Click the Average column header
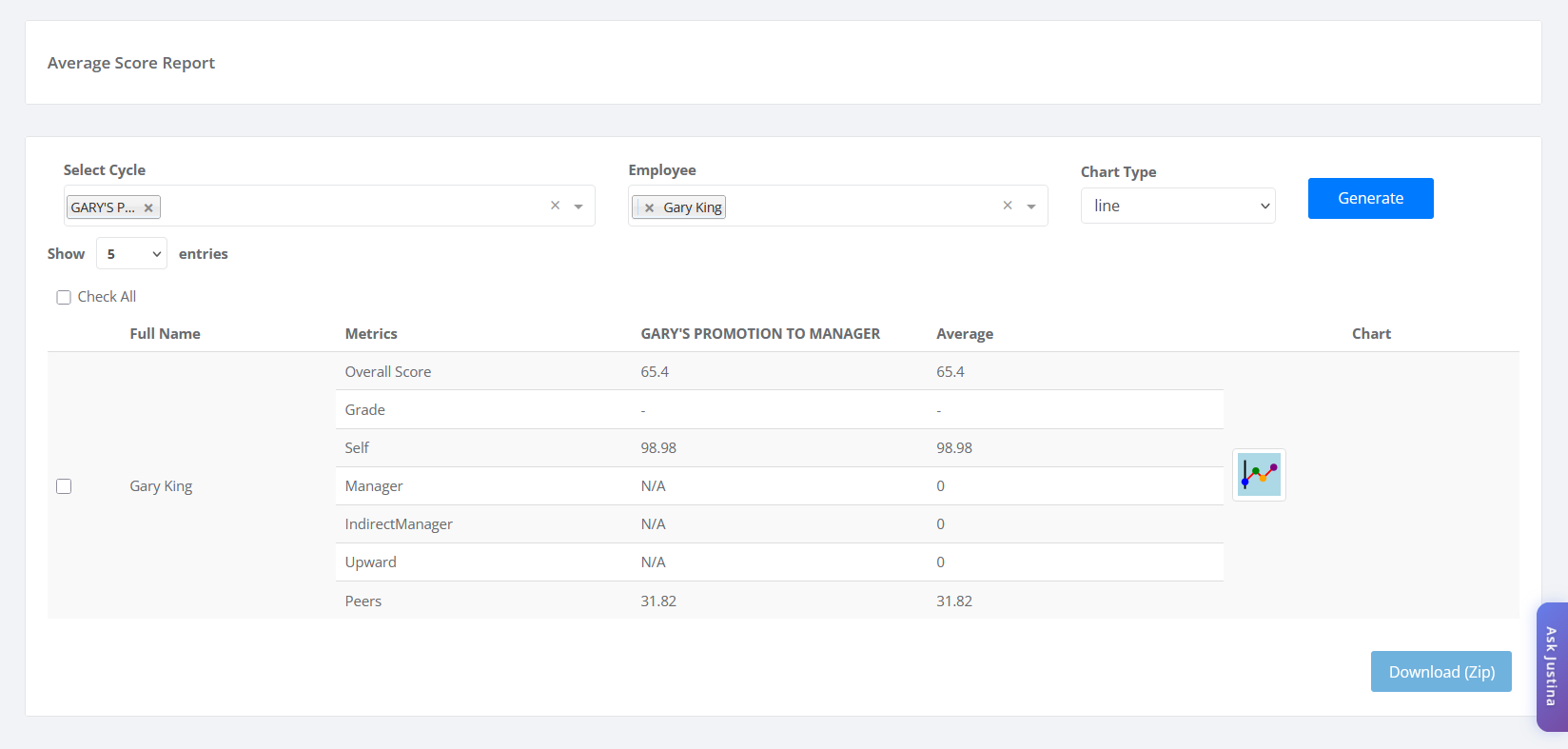Screen dimensions: 1568x749 [965, 334]
